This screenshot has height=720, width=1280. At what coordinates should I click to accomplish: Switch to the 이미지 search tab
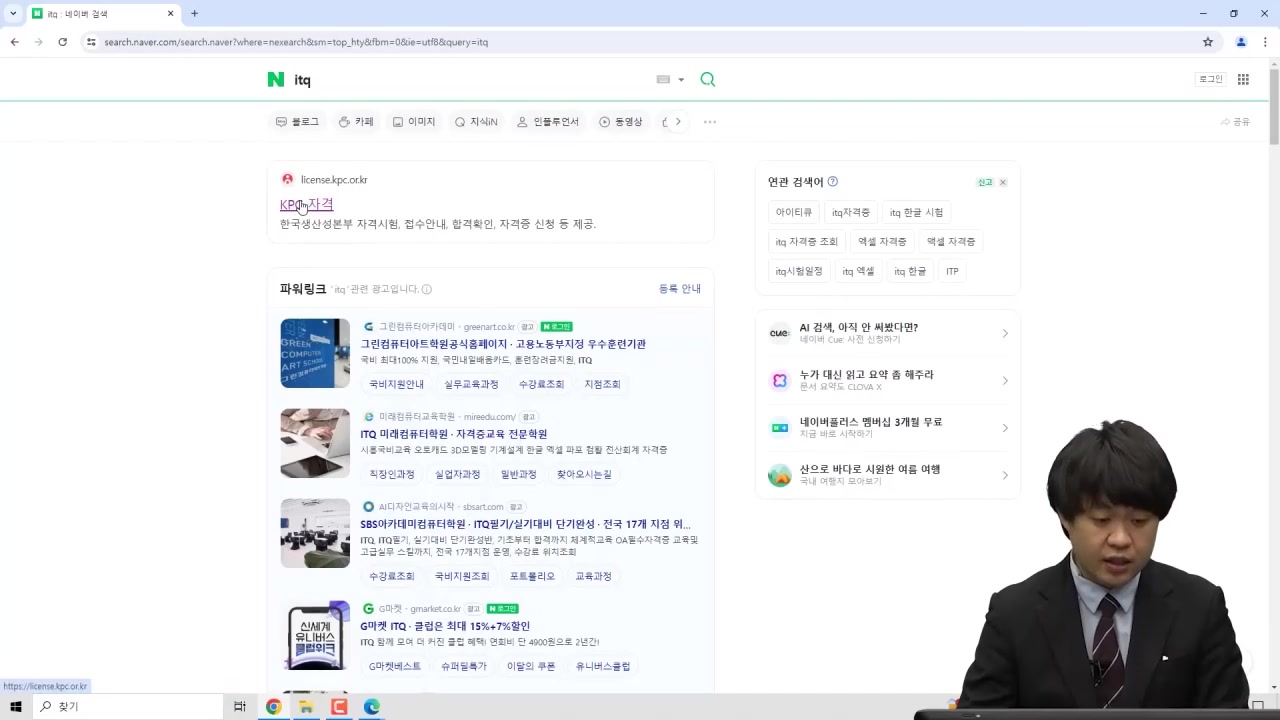pyautogui.click(x=414, y=121)
